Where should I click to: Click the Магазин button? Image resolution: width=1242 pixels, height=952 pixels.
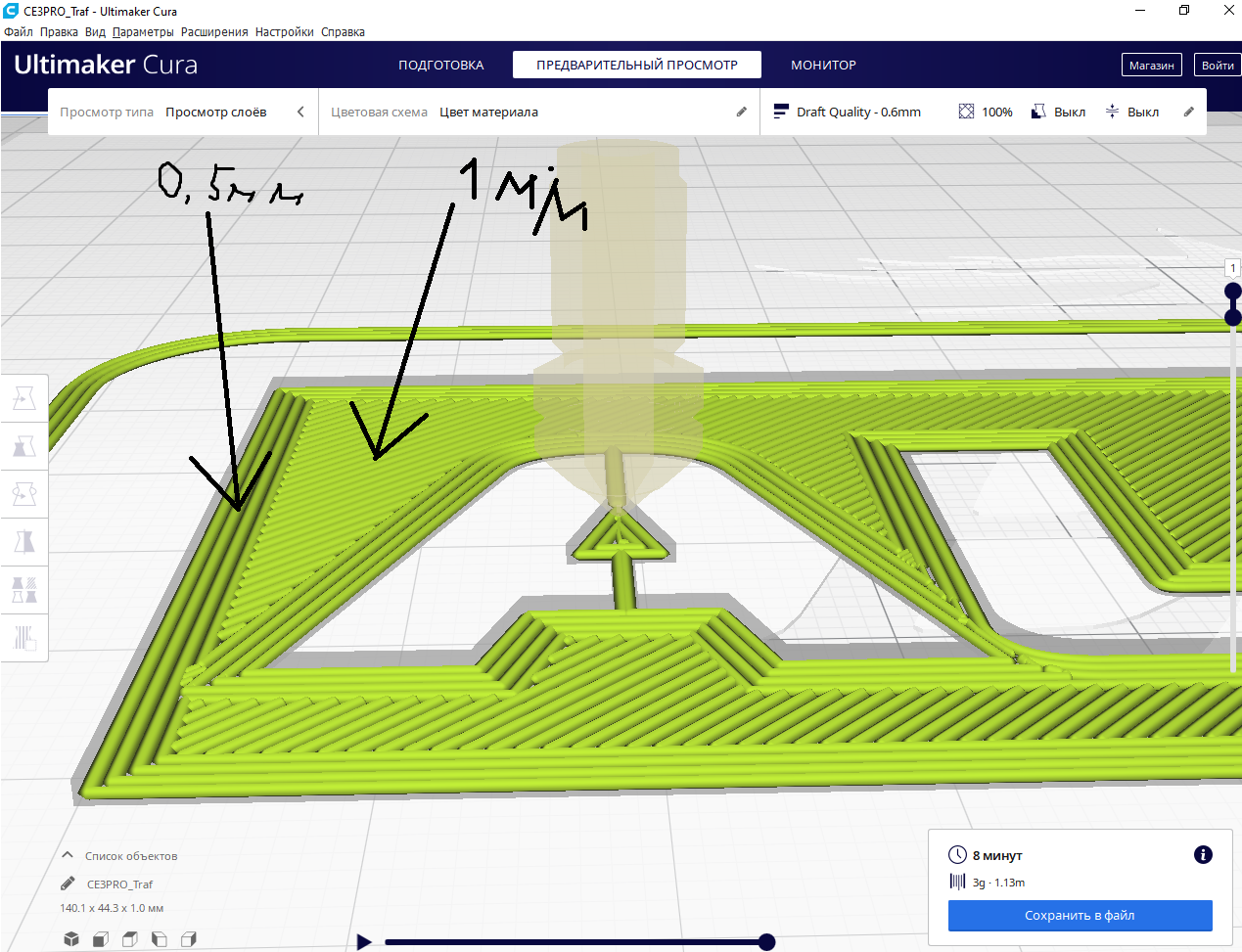click(x=1151, y=66)
